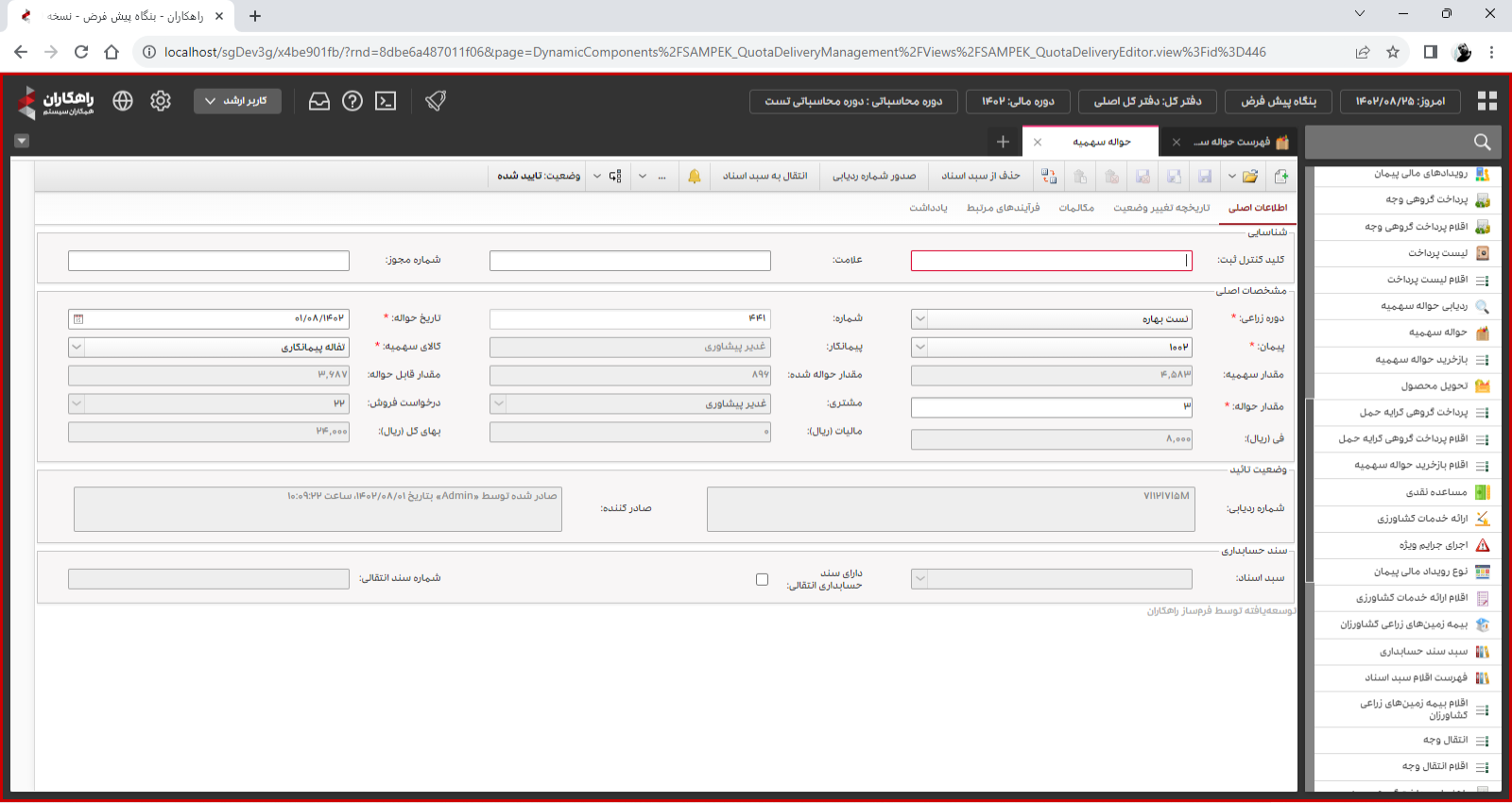The width and height of the screenshot is (1512, 803).
Task: Collapse the header panel using the small arrow at left
Action: [x=22, y=141]
